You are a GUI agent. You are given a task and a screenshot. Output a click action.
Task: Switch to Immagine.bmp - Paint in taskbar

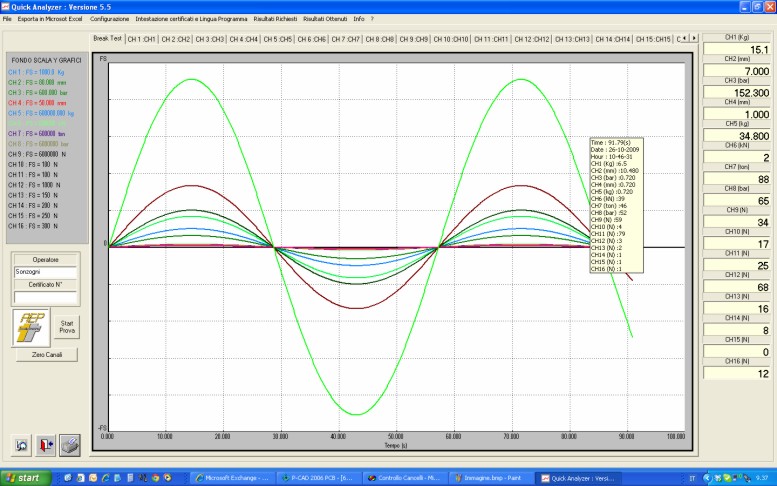(491, 478)
